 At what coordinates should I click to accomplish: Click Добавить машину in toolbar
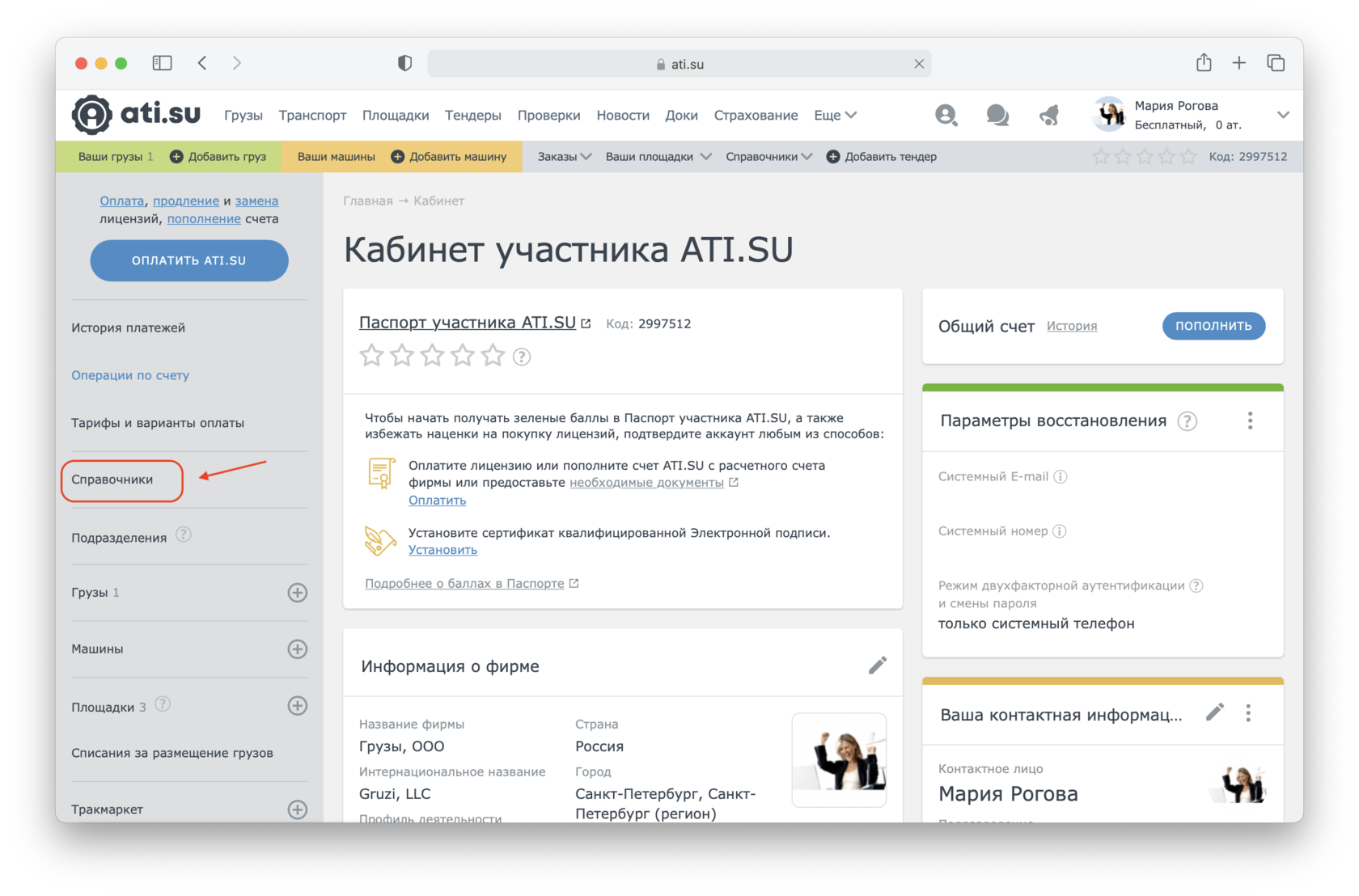coord(449,157)
